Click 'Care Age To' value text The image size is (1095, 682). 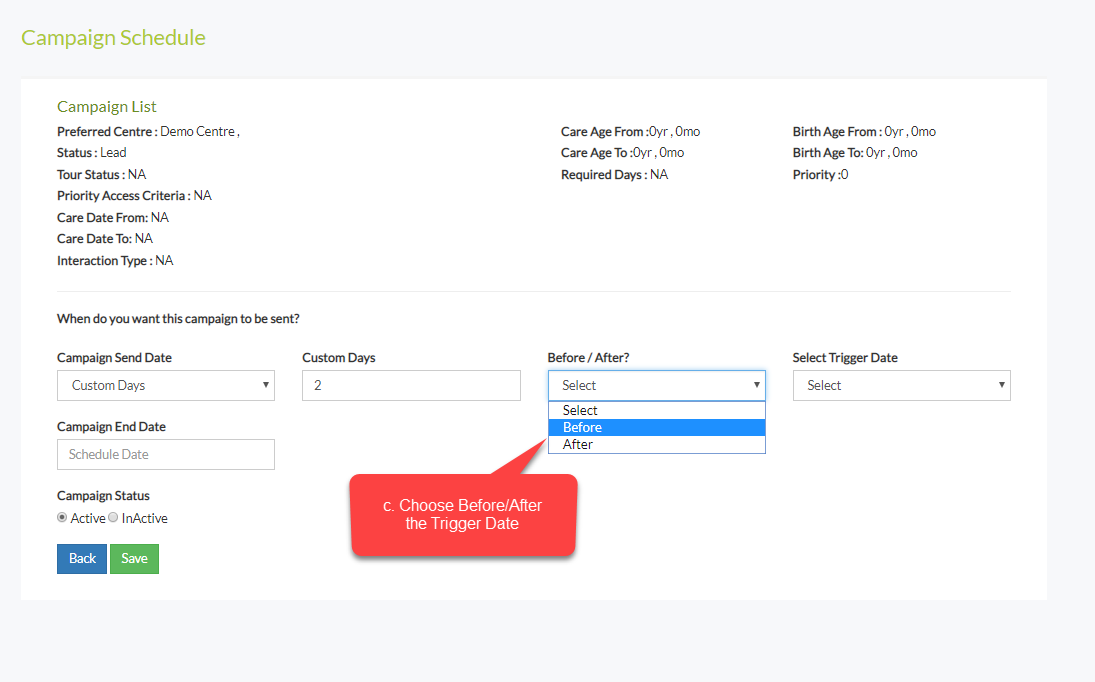659,153
